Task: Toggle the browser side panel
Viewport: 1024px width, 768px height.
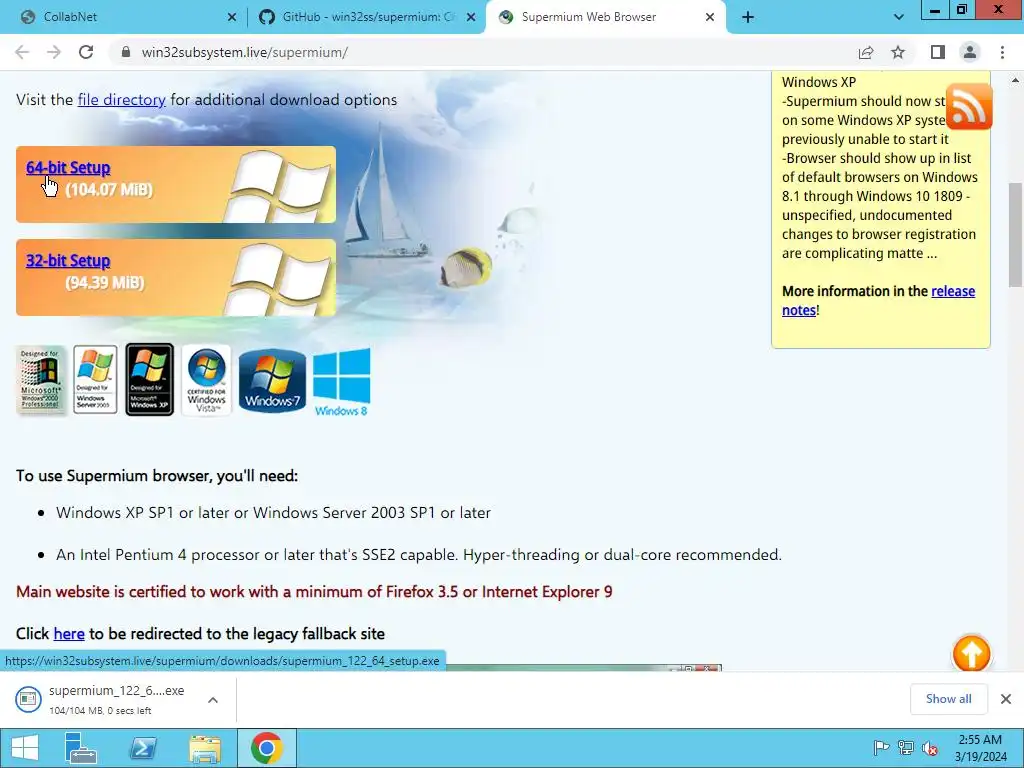Action: click(938, 52)
